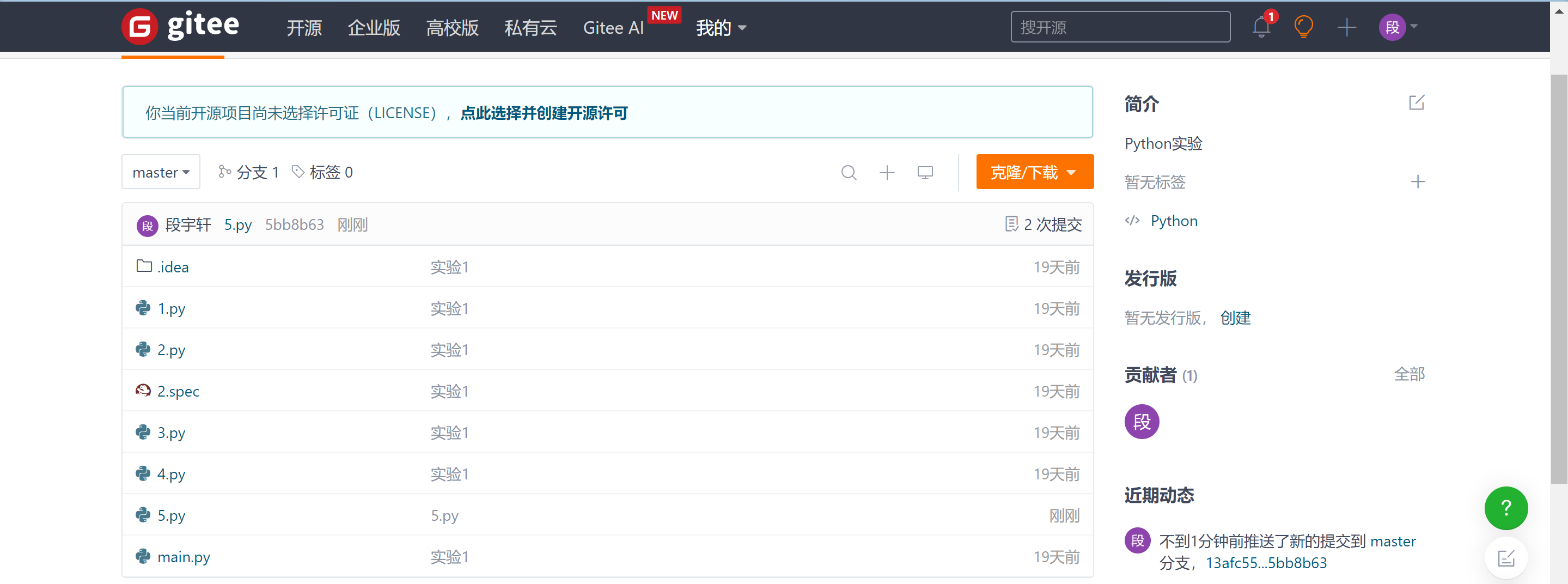The width and height of the screenshot is (1568, 584).
Task: Click the page vertical scrollbar
Action: [1558, 279]
